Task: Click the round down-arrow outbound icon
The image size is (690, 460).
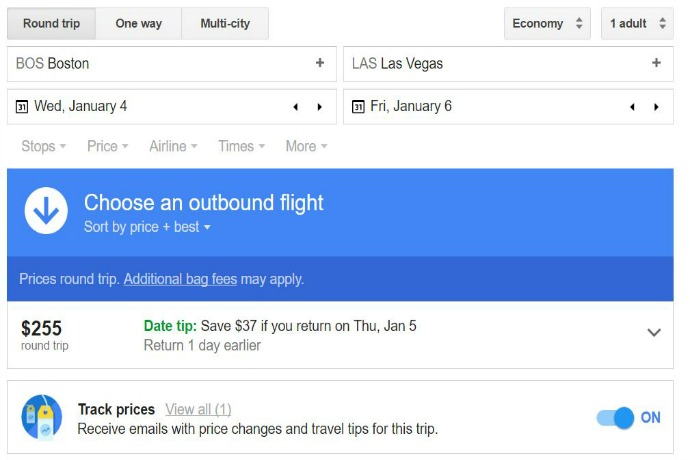Action: pyautogui.click(x=46, y=210)
